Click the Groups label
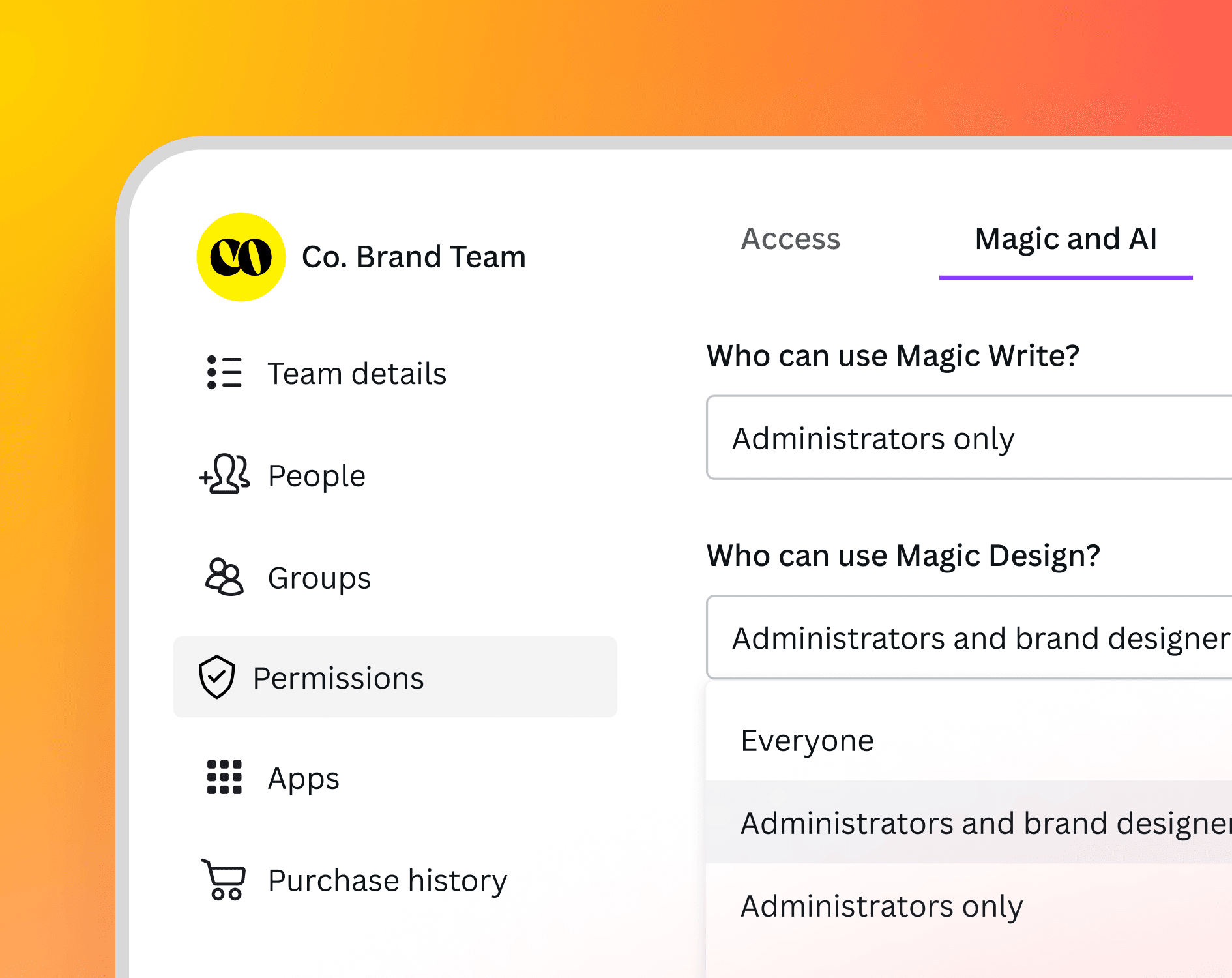 (x=319, y=576)
